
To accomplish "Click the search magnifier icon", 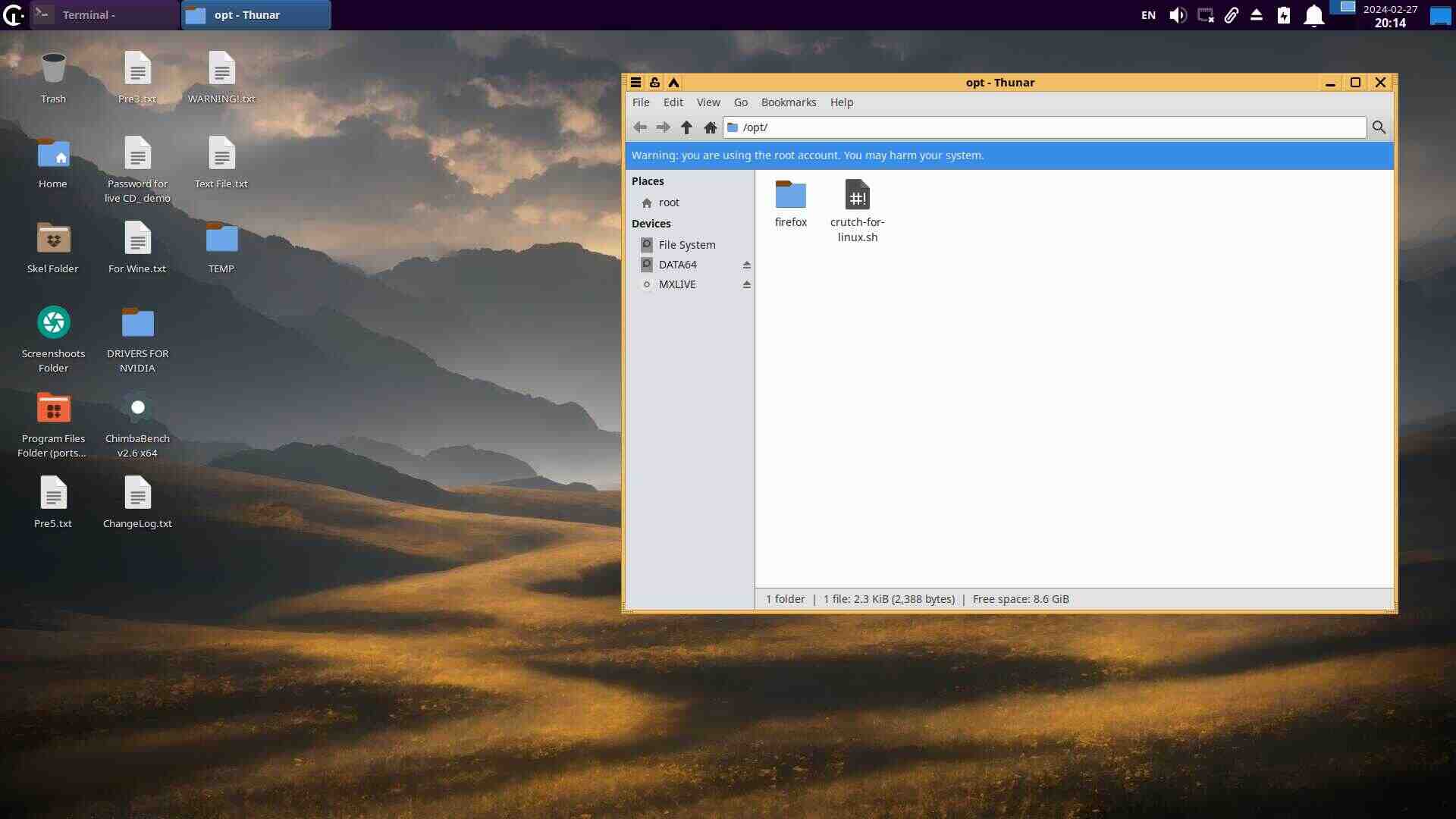I will 1379,127.
